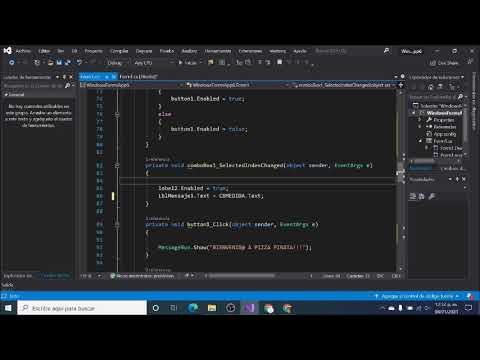Collapse the else block outline toggle
The width and height of the screenshot is (480, 360).
117,114
